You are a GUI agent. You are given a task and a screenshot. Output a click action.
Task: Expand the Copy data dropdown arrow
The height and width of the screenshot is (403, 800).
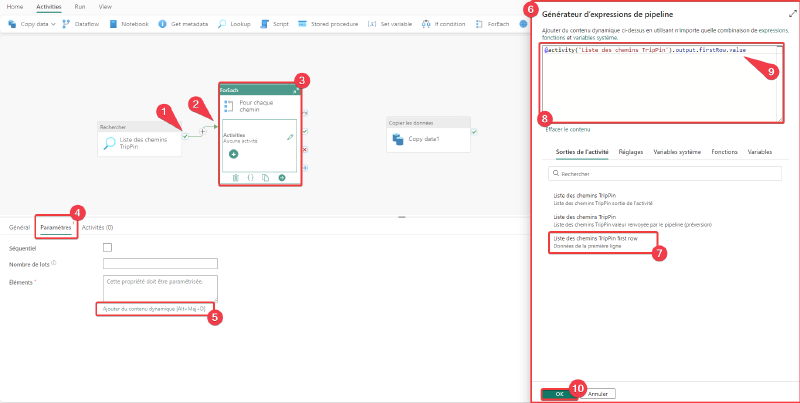(54, 24)
